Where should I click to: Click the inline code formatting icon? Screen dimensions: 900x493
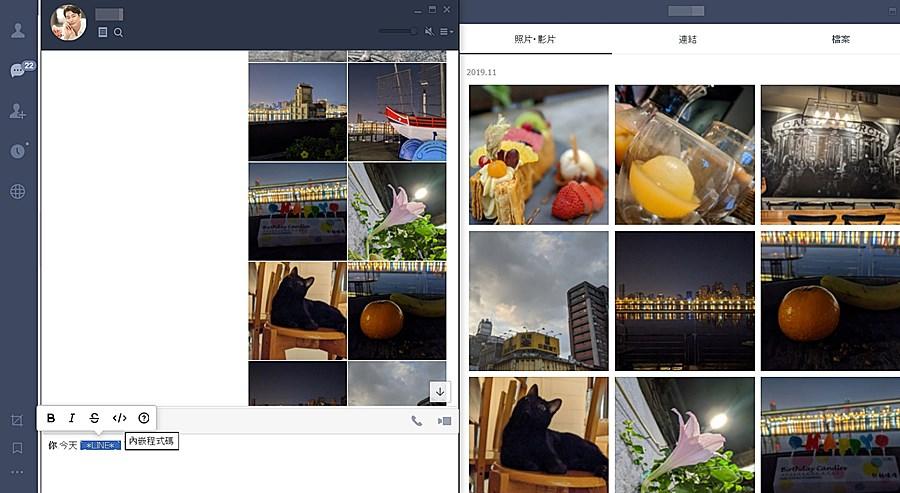click(x=119, y=418)
